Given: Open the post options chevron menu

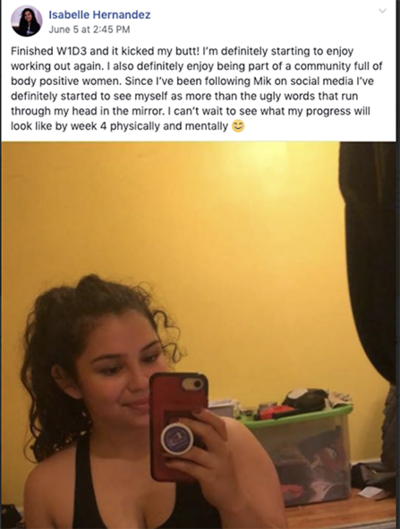Looking at the screenshot, I should pos(382,11).
